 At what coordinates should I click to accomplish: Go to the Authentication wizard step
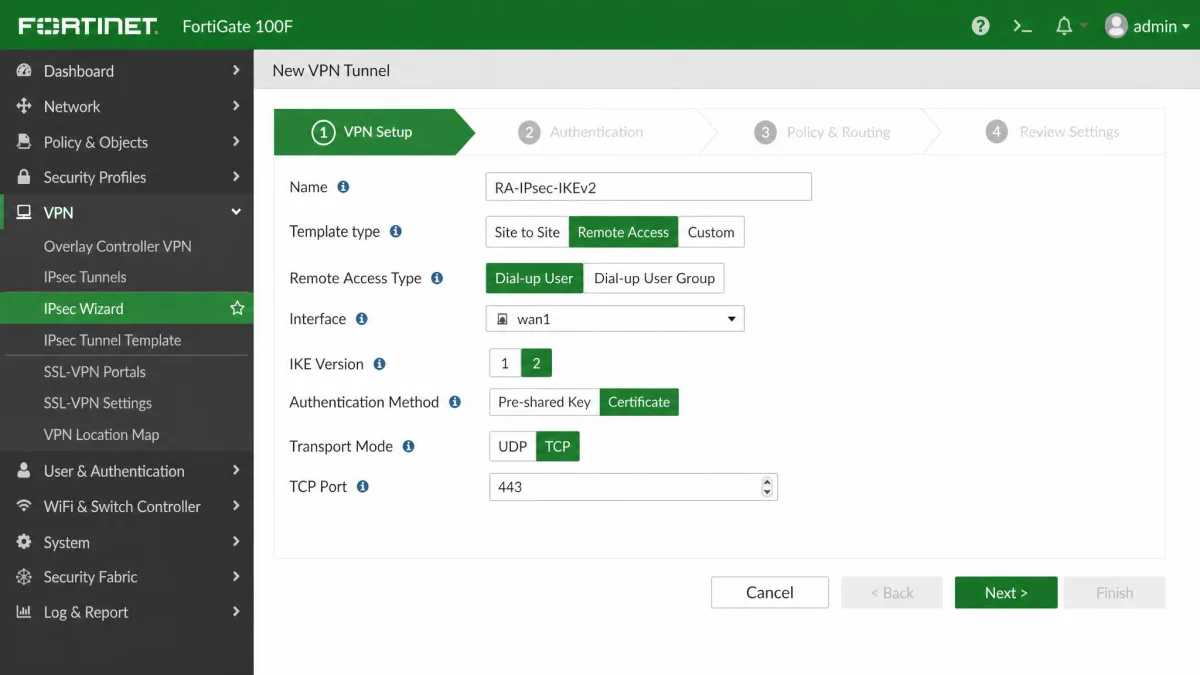[x=581, y=132]
